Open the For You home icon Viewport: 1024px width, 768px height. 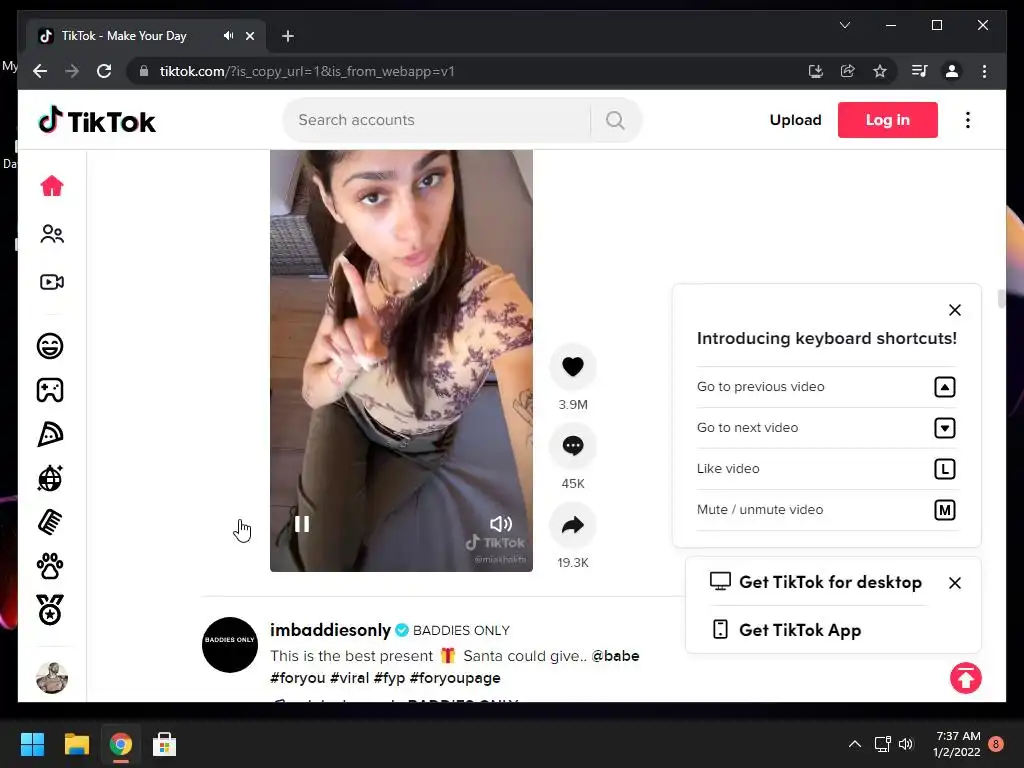point(52,186)
